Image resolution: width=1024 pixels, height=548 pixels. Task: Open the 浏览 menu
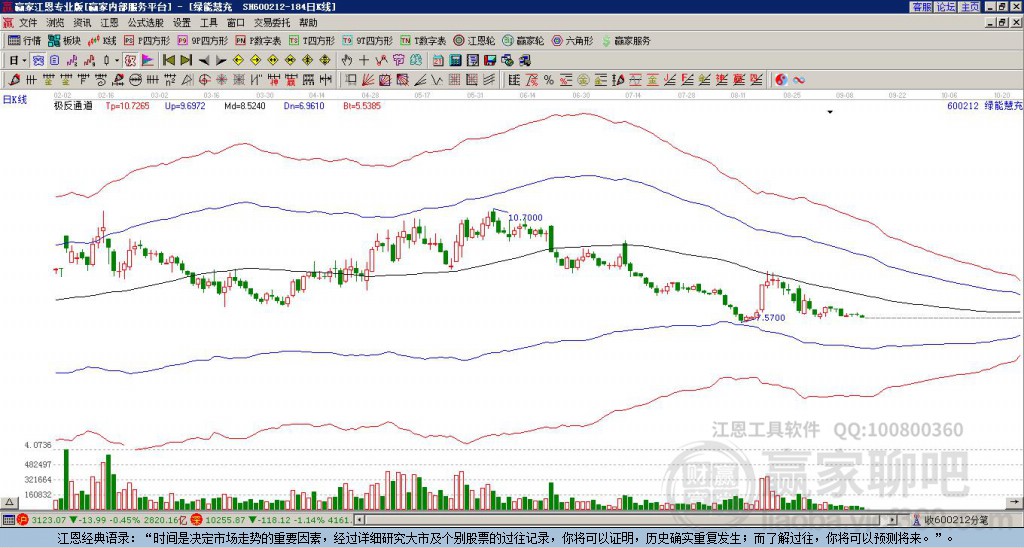pos(56,23)
